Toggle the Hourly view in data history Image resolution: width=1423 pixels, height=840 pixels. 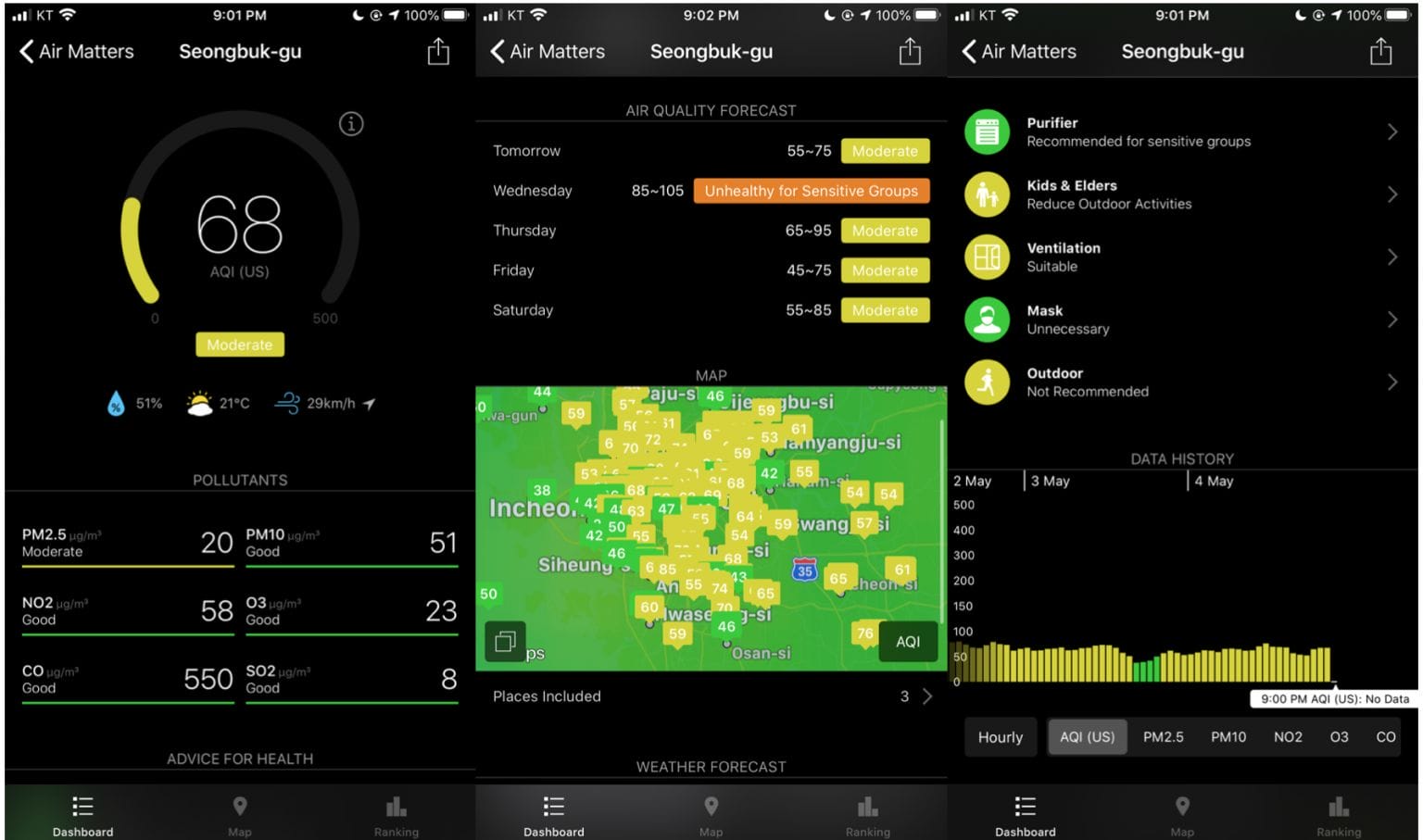[x=1000, y=736]
